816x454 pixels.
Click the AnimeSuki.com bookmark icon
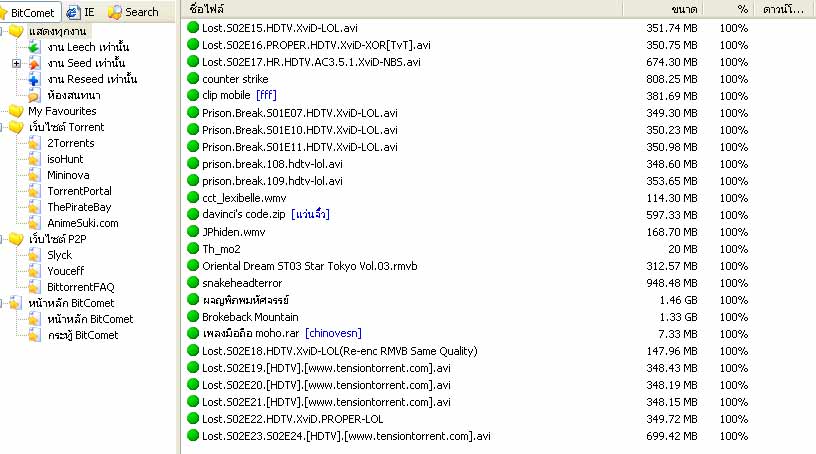(x=34, y=224)
